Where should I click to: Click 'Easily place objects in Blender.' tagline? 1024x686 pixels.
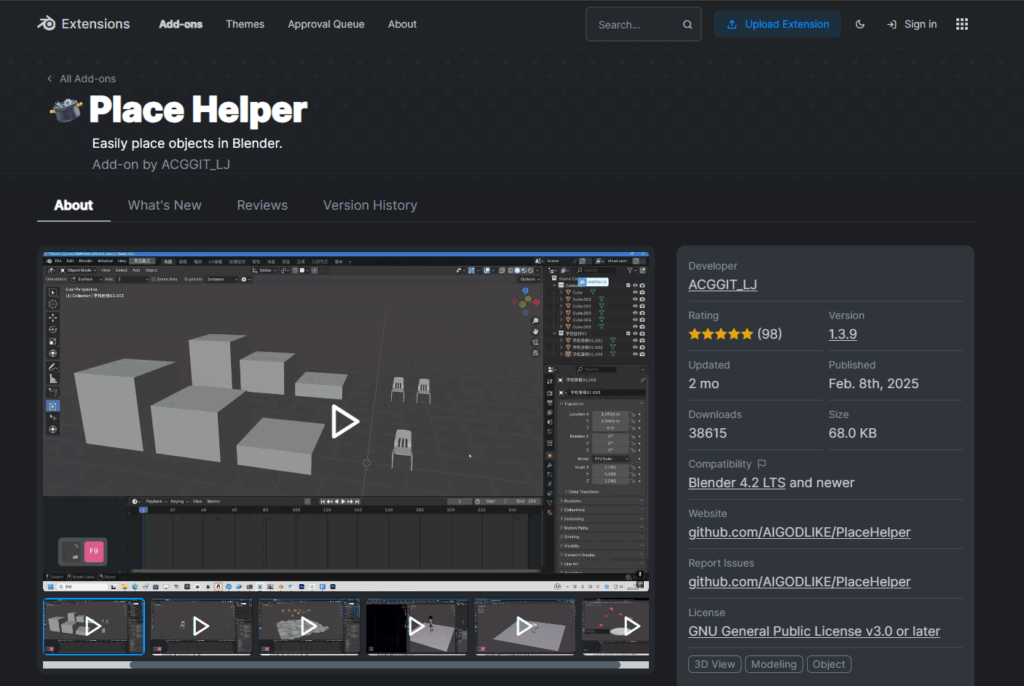point(187,143)
